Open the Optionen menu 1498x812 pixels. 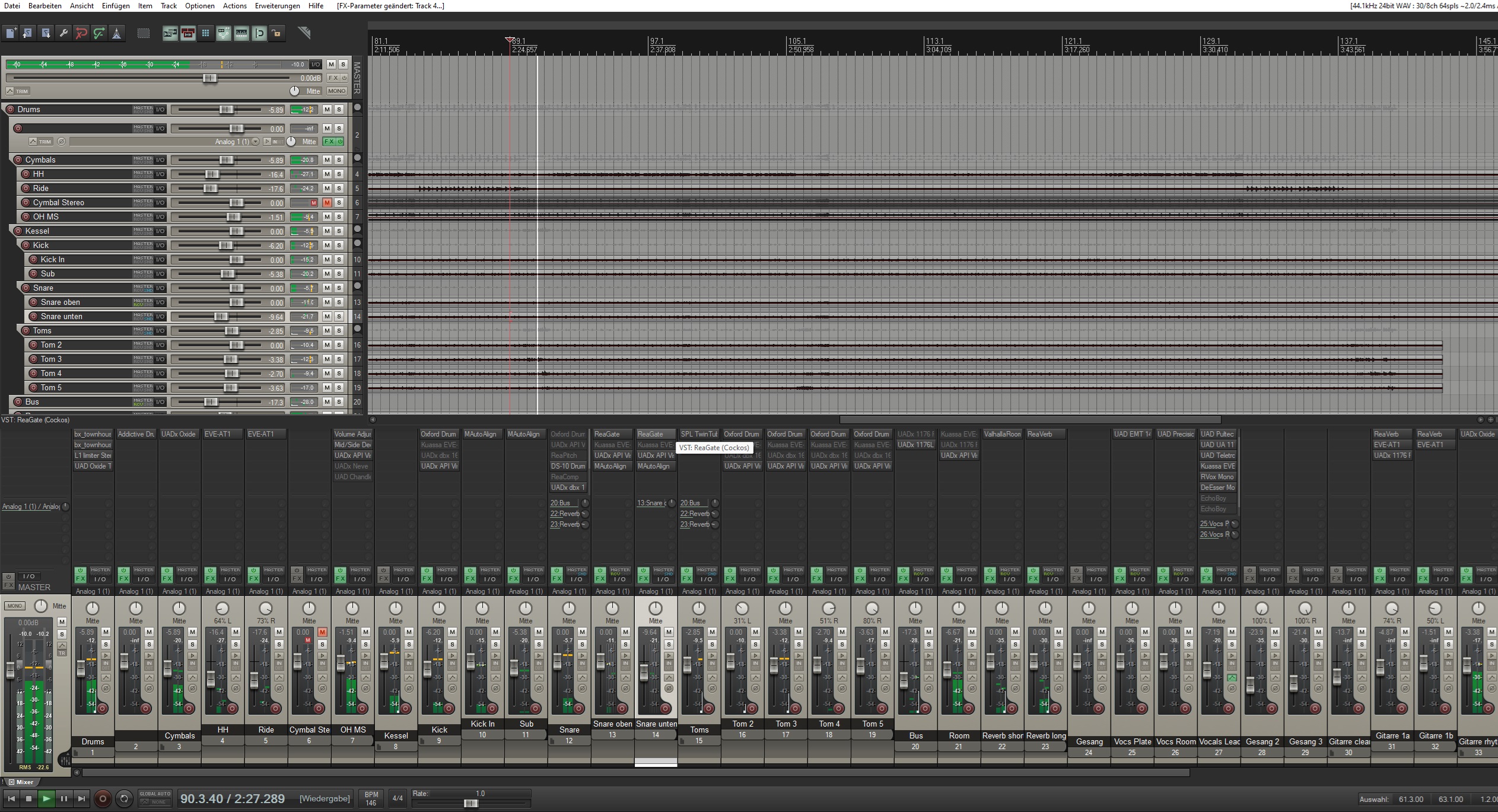(x=199, y=6)
